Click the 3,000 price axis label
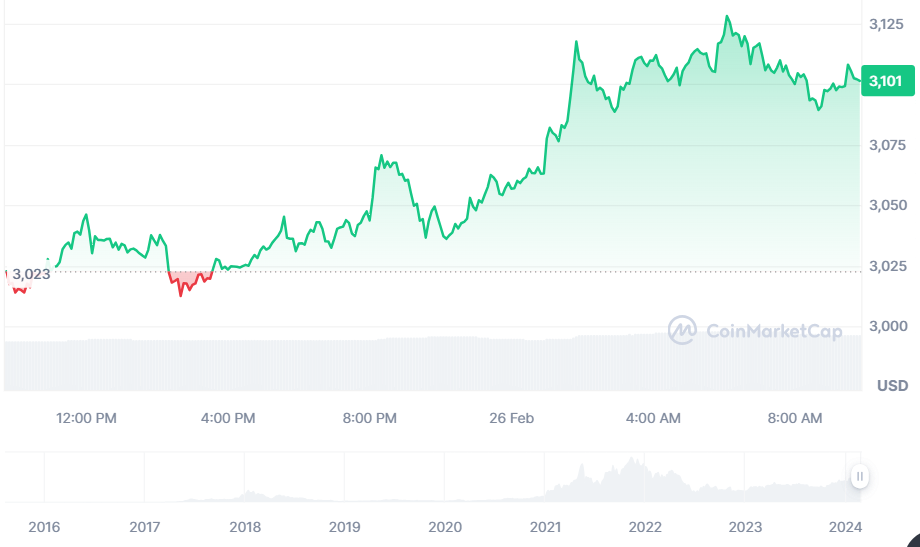 888,326
